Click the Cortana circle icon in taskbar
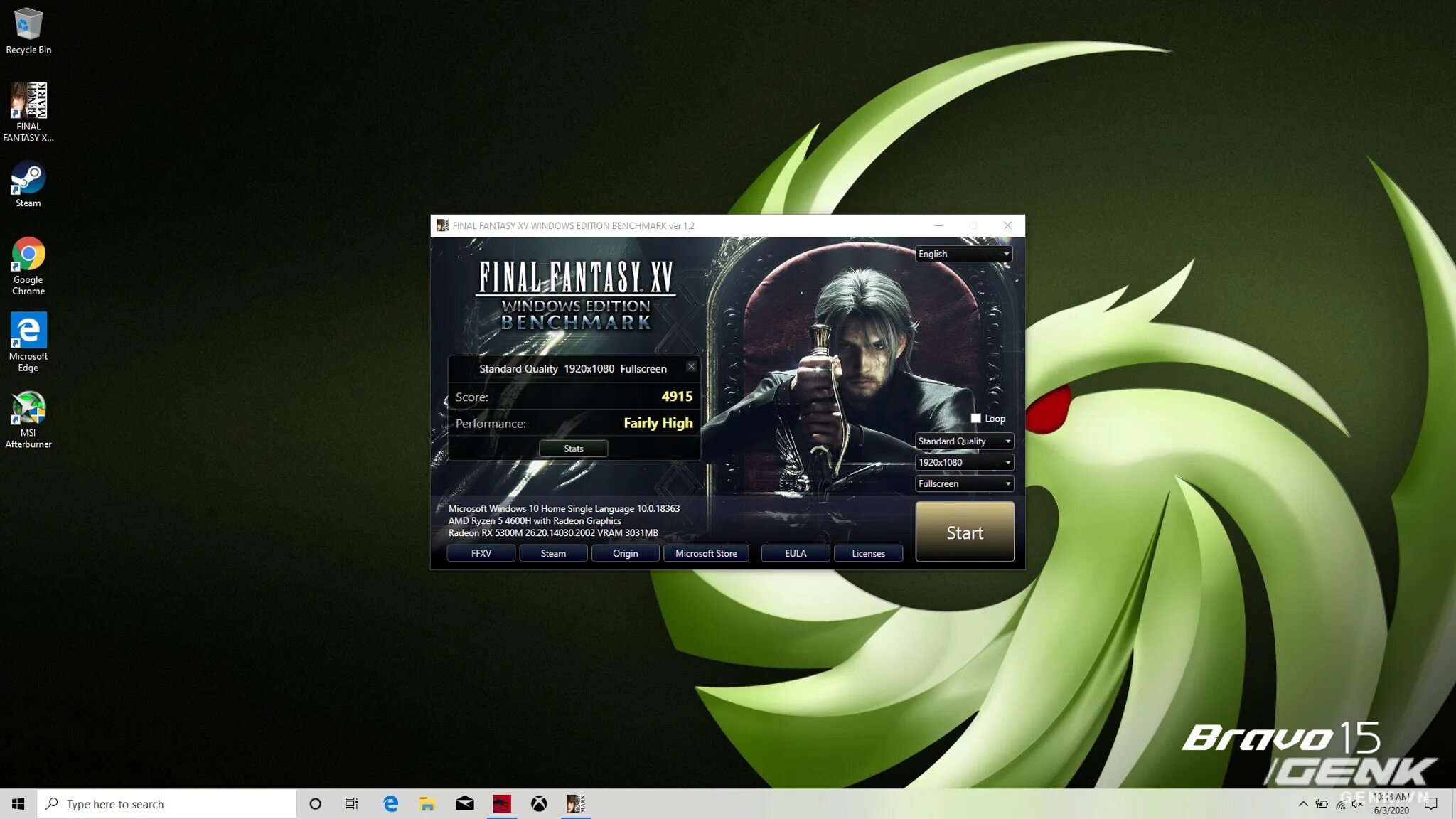The width and height of the screenshot is (1456, 819). (315, 804)
